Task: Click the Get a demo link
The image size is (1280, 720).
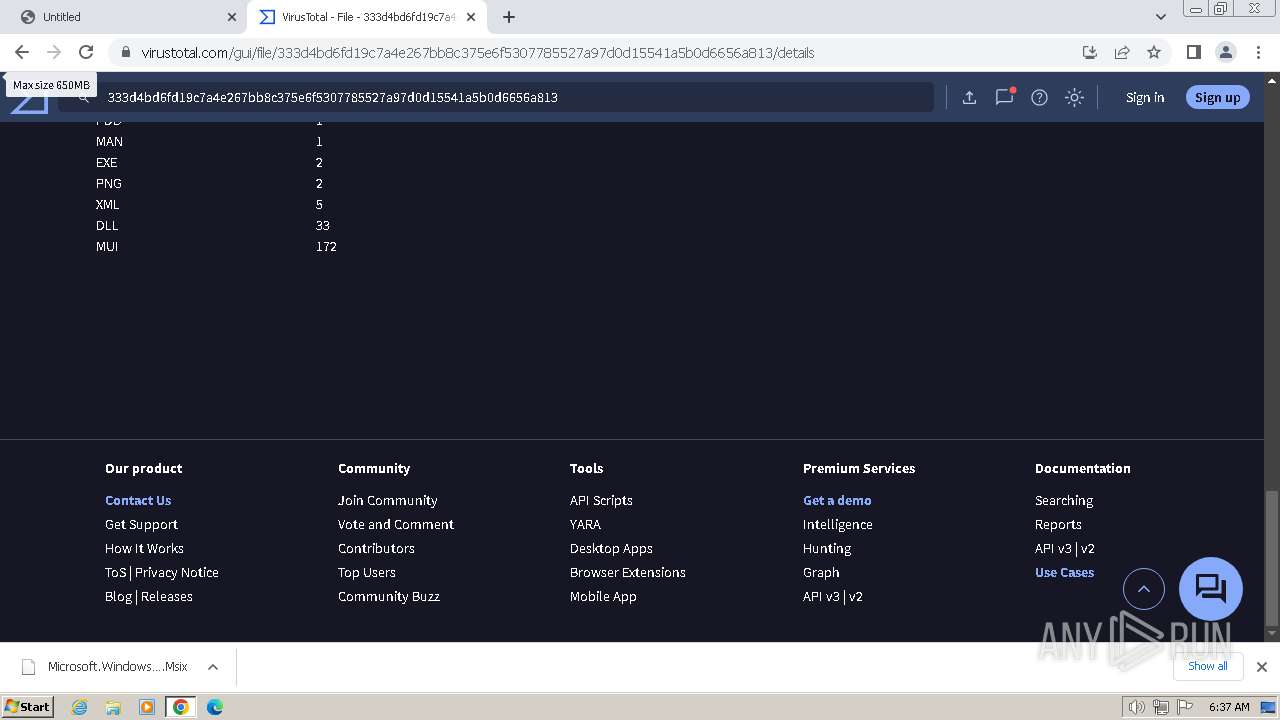Action: [837, 500]
